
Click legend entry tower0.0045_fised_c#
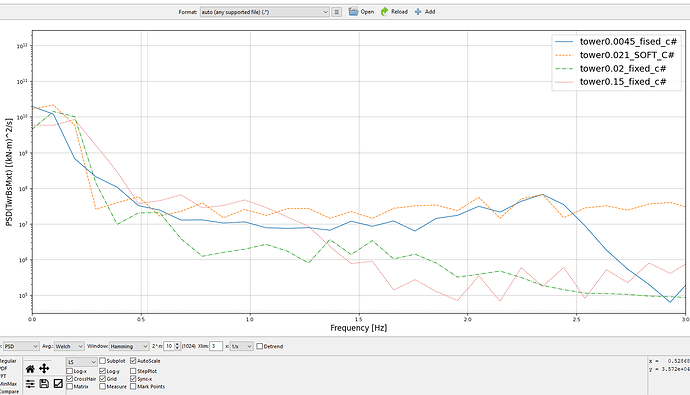point(628,41)
